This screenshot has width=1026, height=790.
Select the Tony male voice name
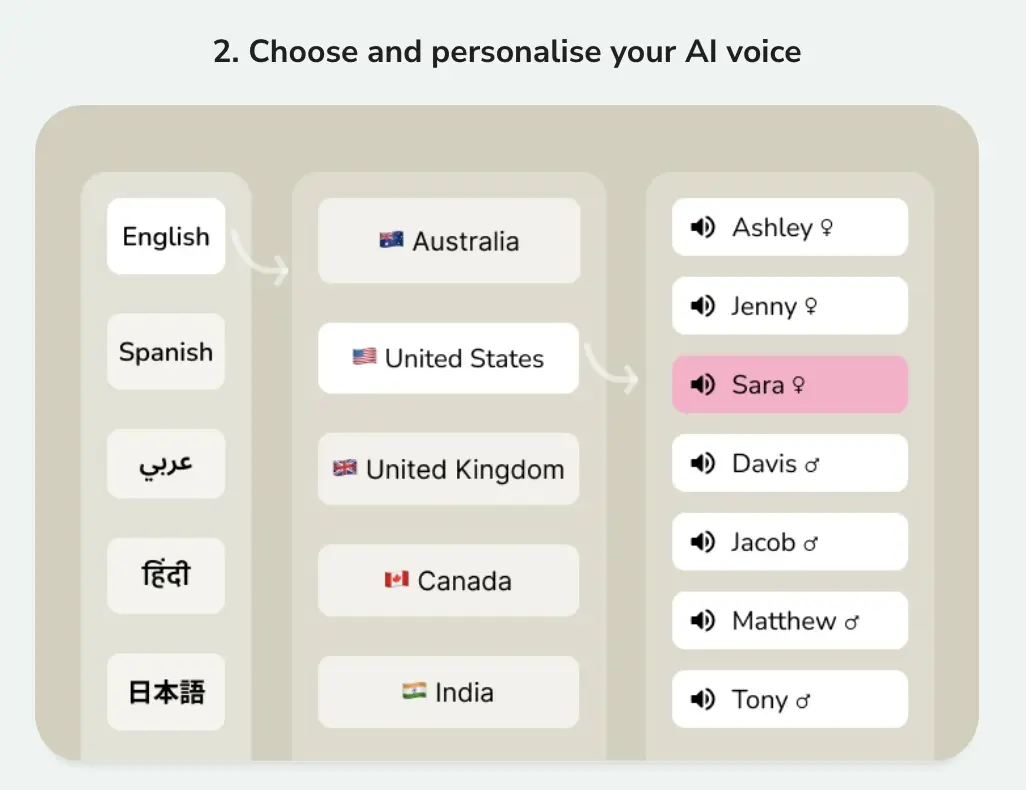click(x=760, y=699)
